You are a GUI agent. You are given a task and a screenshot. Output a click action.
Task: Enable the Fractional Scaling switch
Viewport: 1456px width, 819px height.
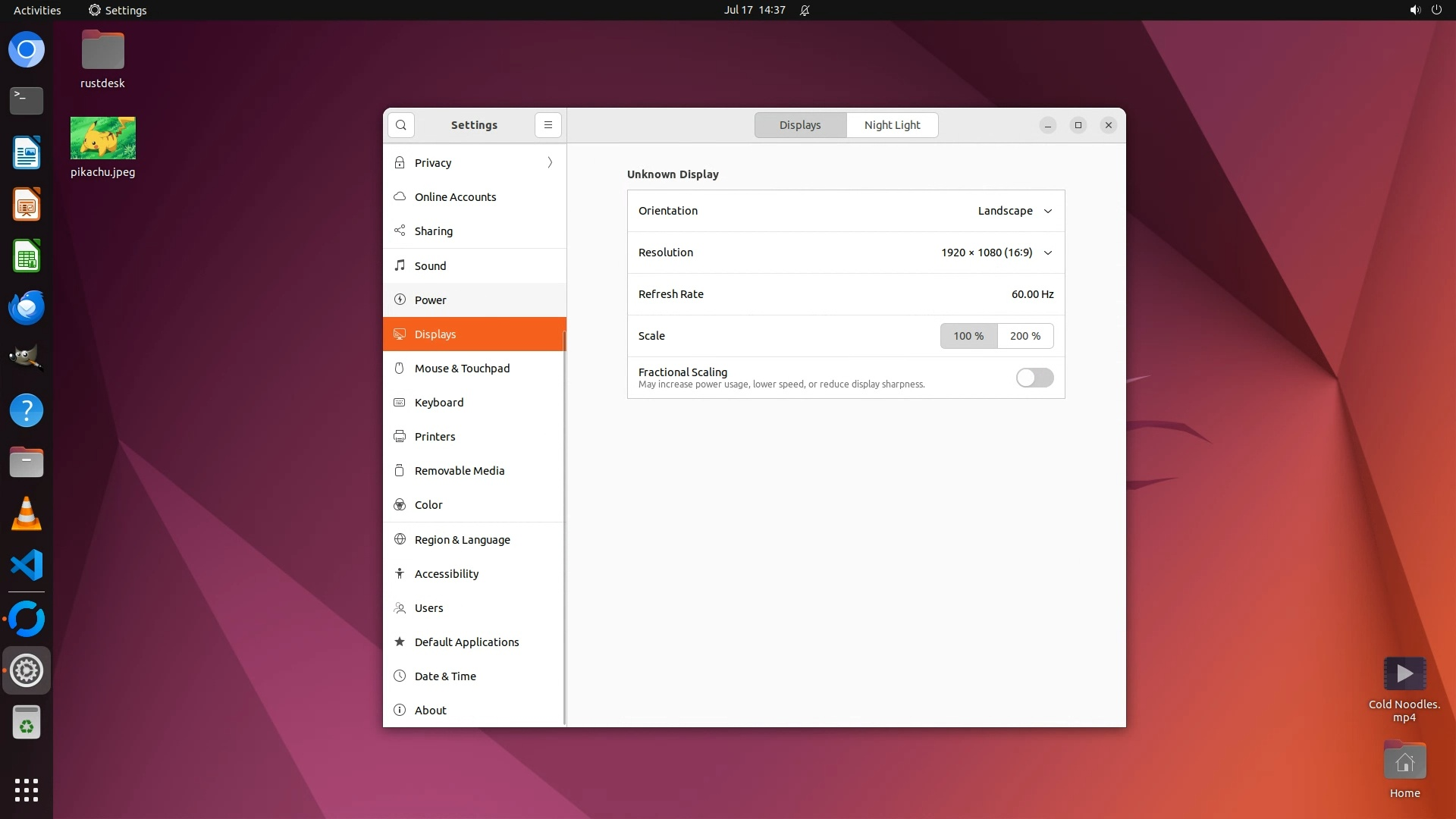[x=1034, y=378]
